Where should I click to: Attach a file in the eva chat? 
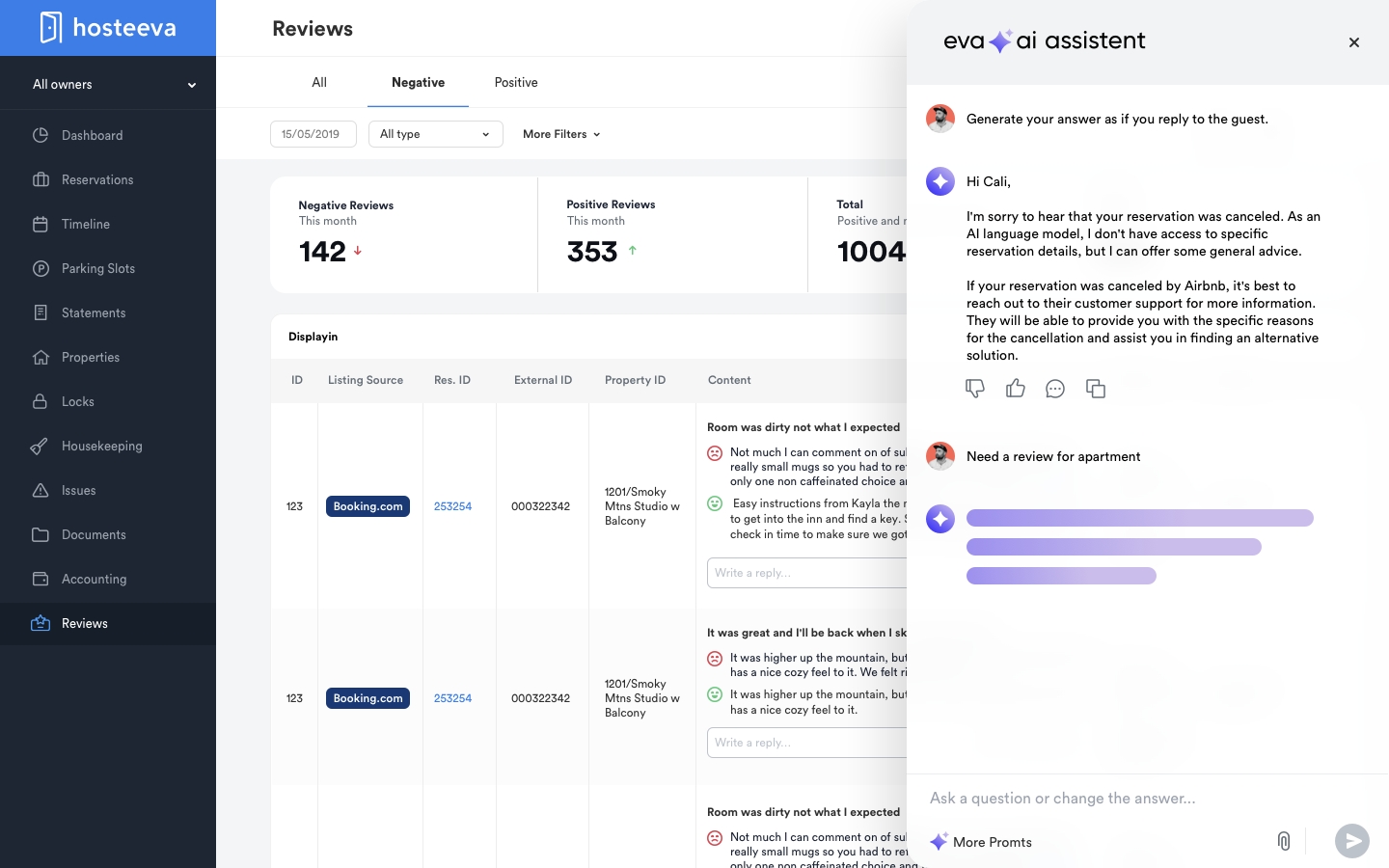pyautogui.click(x=1284, y=841)
